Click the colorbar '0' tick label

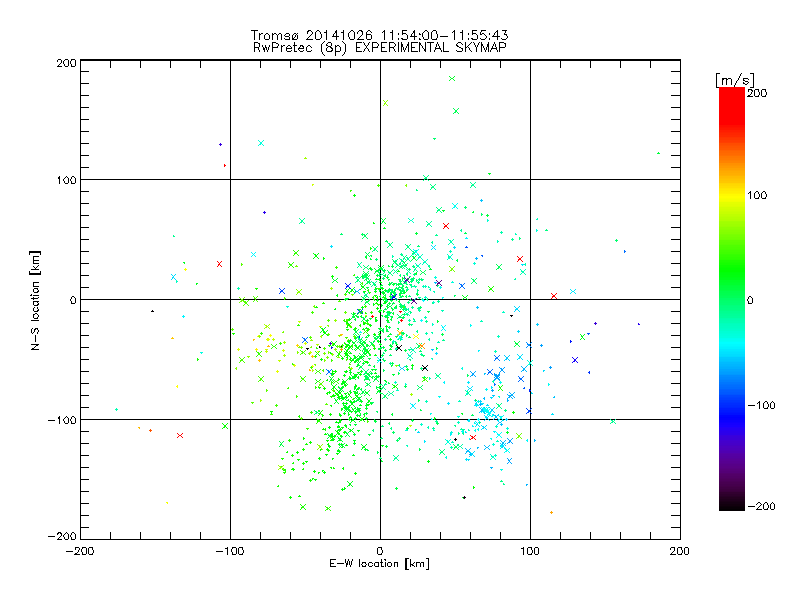click(x=750, y=300)
